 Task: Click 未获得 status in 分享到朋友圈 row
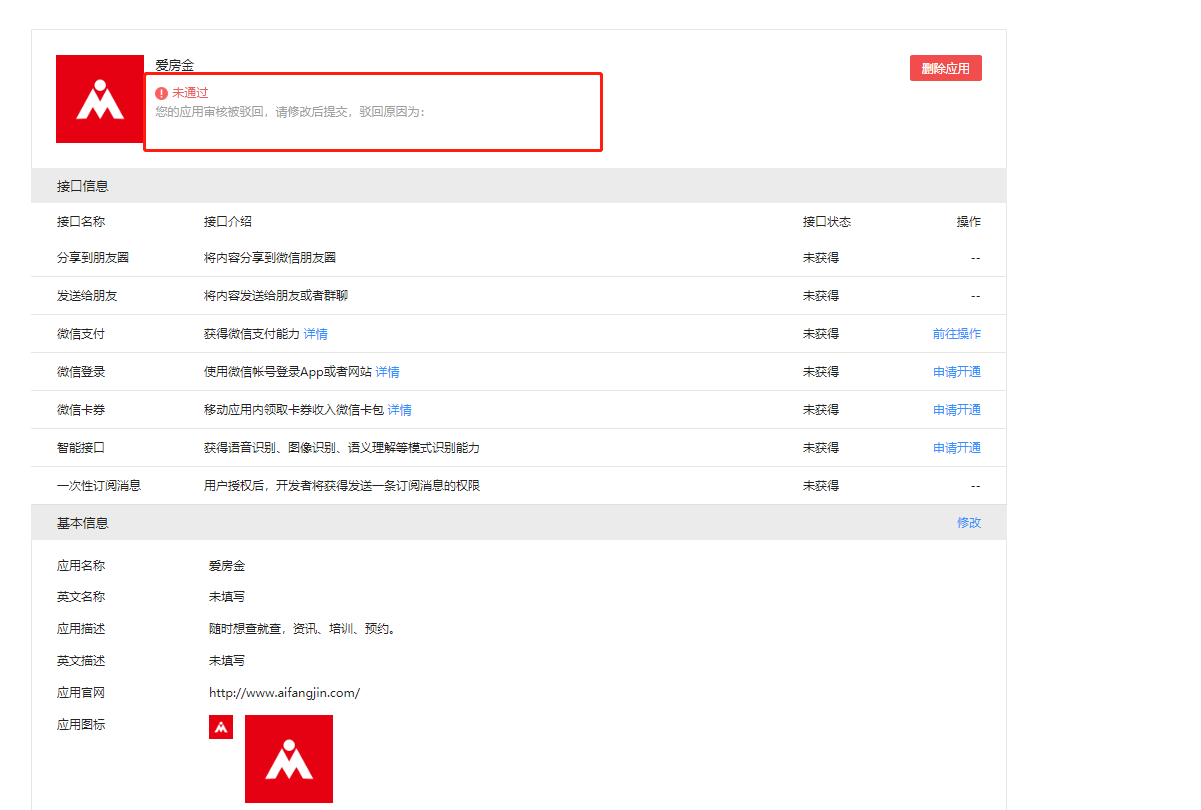point(821,258)
